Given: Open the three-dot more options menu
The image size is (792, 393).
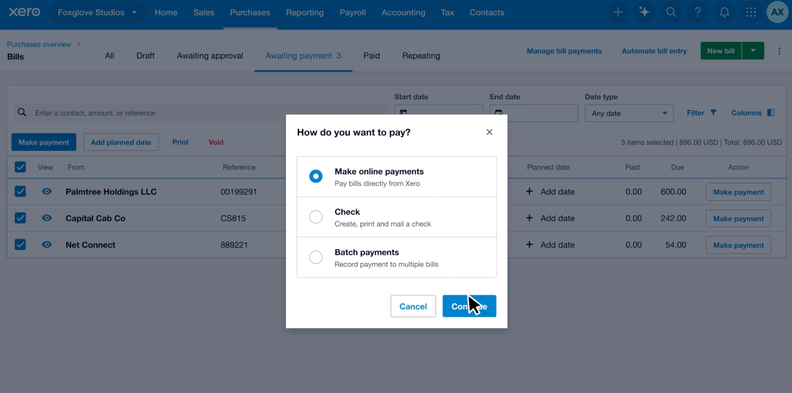Looking at the screenshot, I should pos(779,51).
